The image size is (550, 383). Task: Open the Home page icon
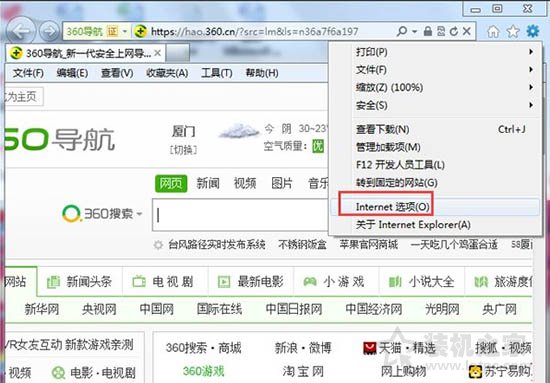click(x=493, y=32)
